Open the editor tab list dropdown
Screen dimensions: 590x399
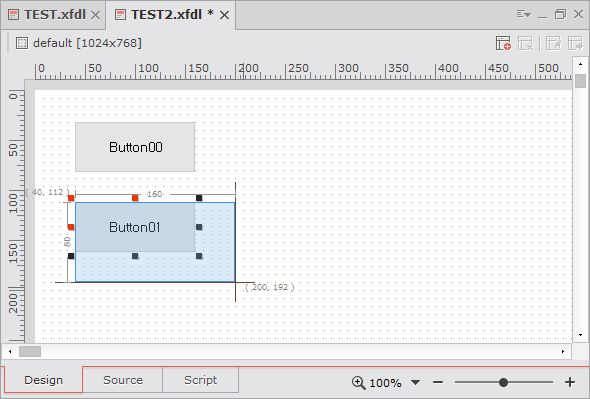click(523, 15)
